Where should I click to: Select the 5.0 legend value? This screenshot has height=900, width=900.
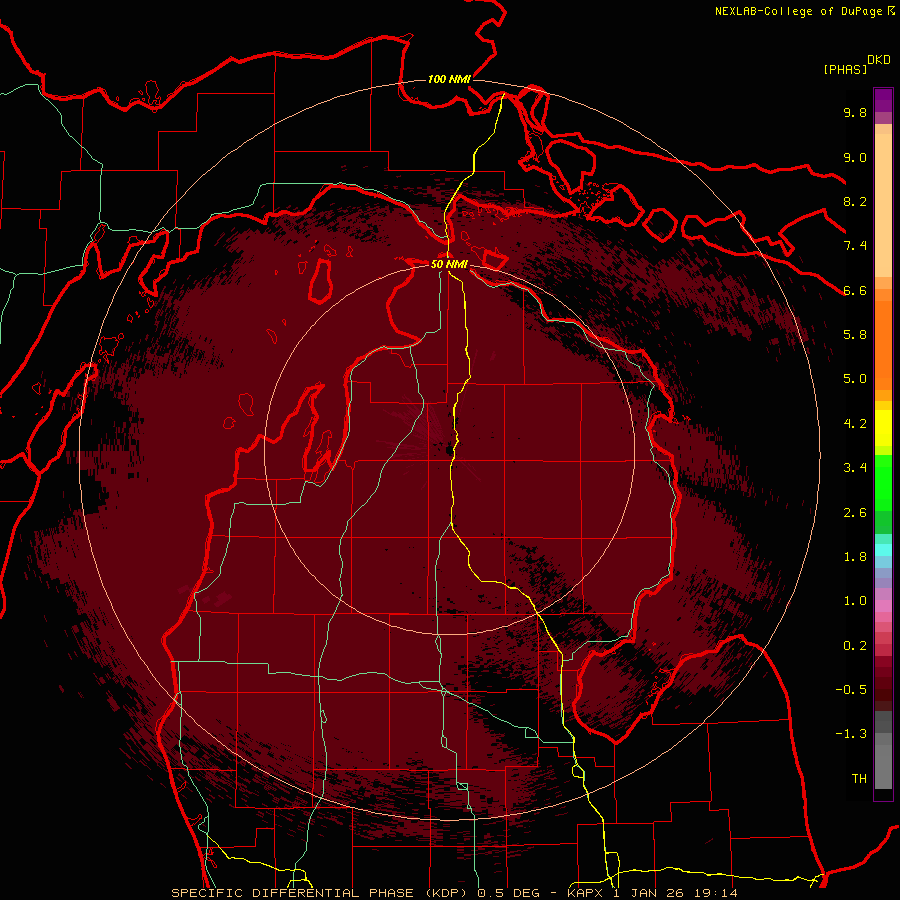point(855,379)
